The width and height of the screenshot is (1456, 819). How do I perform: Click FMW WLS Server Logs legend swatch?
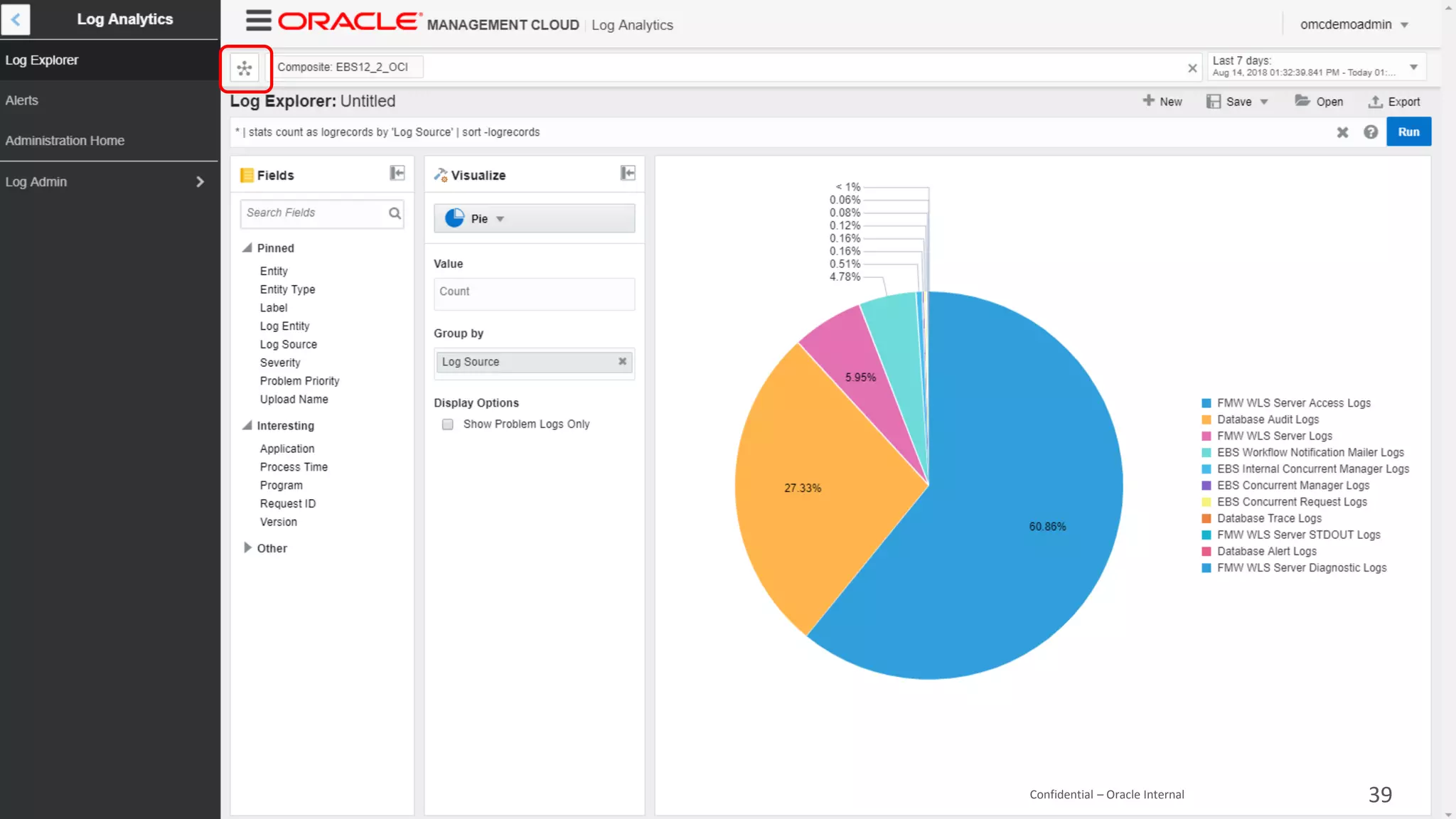point(1206,436)
